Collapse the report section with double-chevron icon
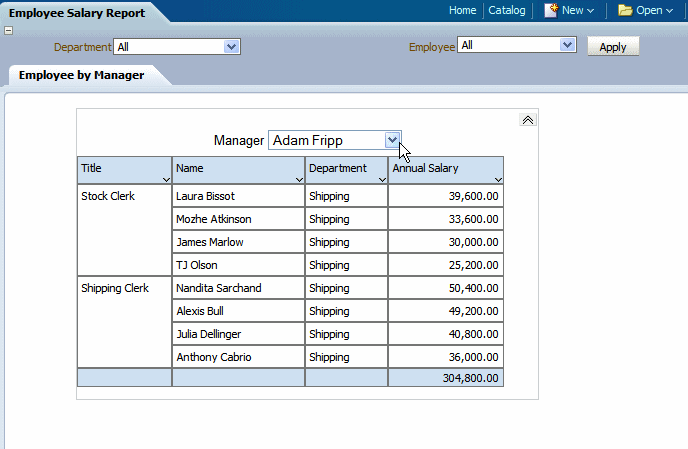The image size is (688, 449). (528, 120)
